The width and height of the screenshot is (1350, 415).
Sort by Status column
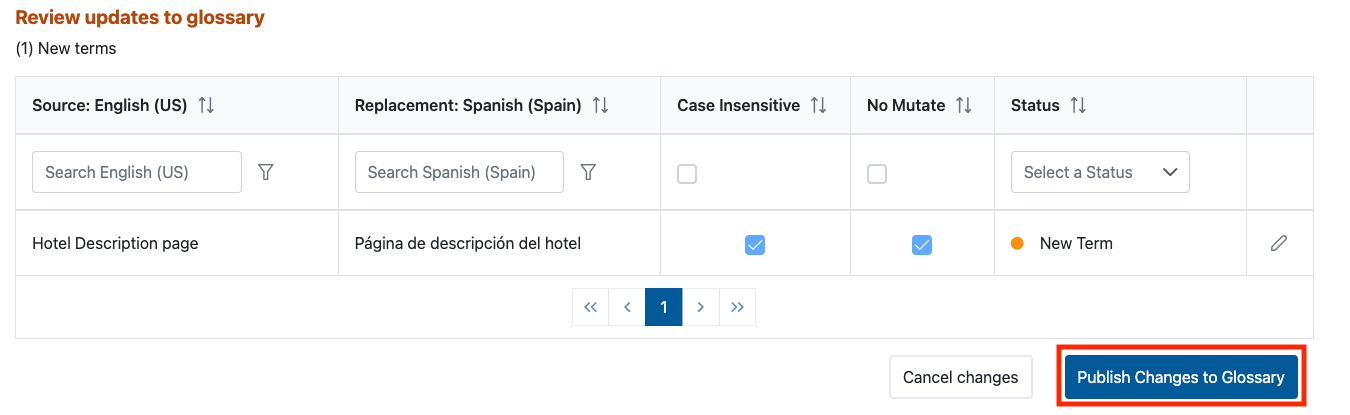1078,105
